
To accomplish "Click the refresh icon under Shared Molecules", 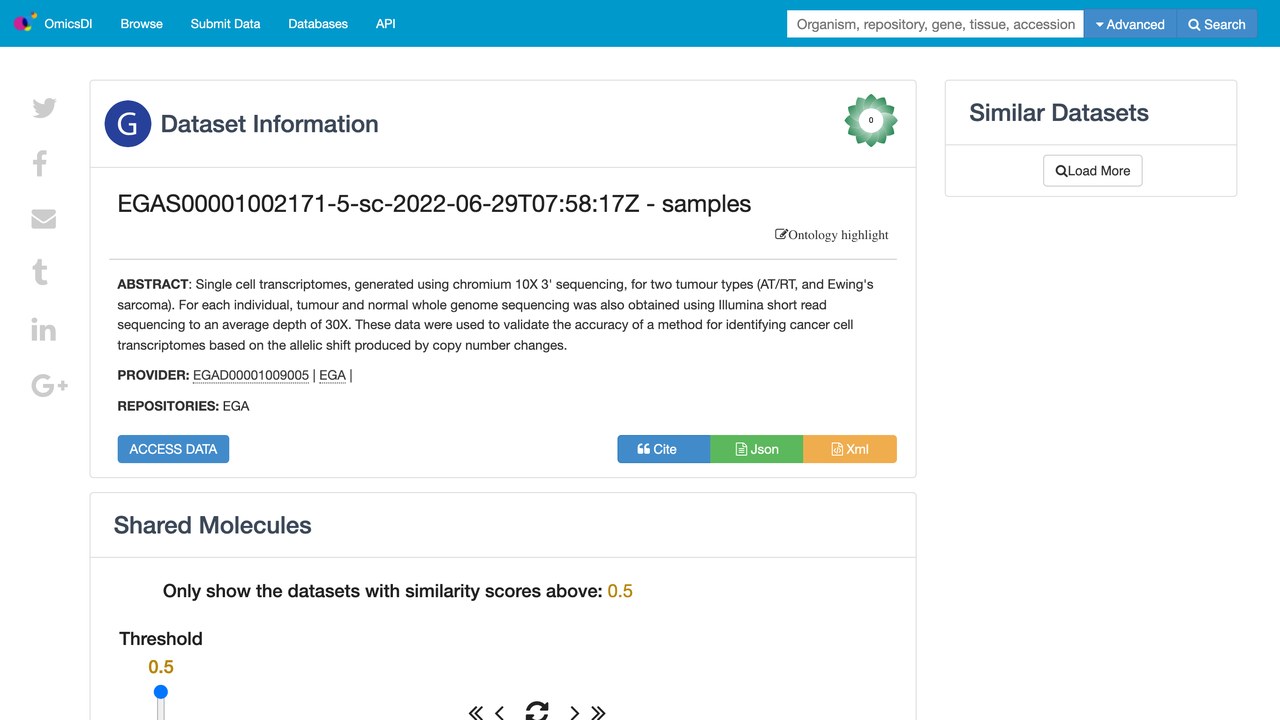I will pyautogui.click(x=537, y=711).
